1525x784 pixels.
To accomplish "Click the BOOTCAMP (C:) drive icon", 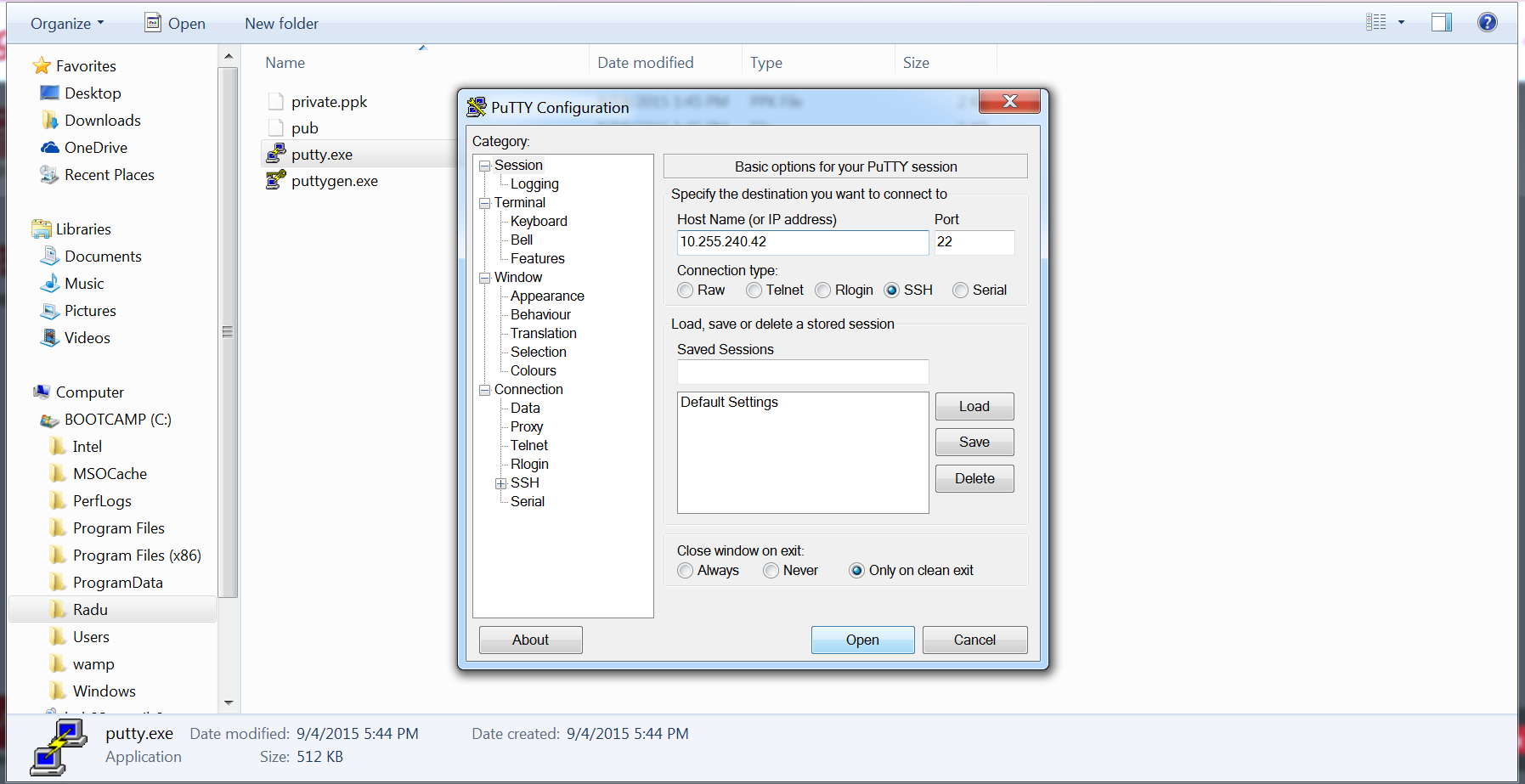I will (x=50, y=420).
